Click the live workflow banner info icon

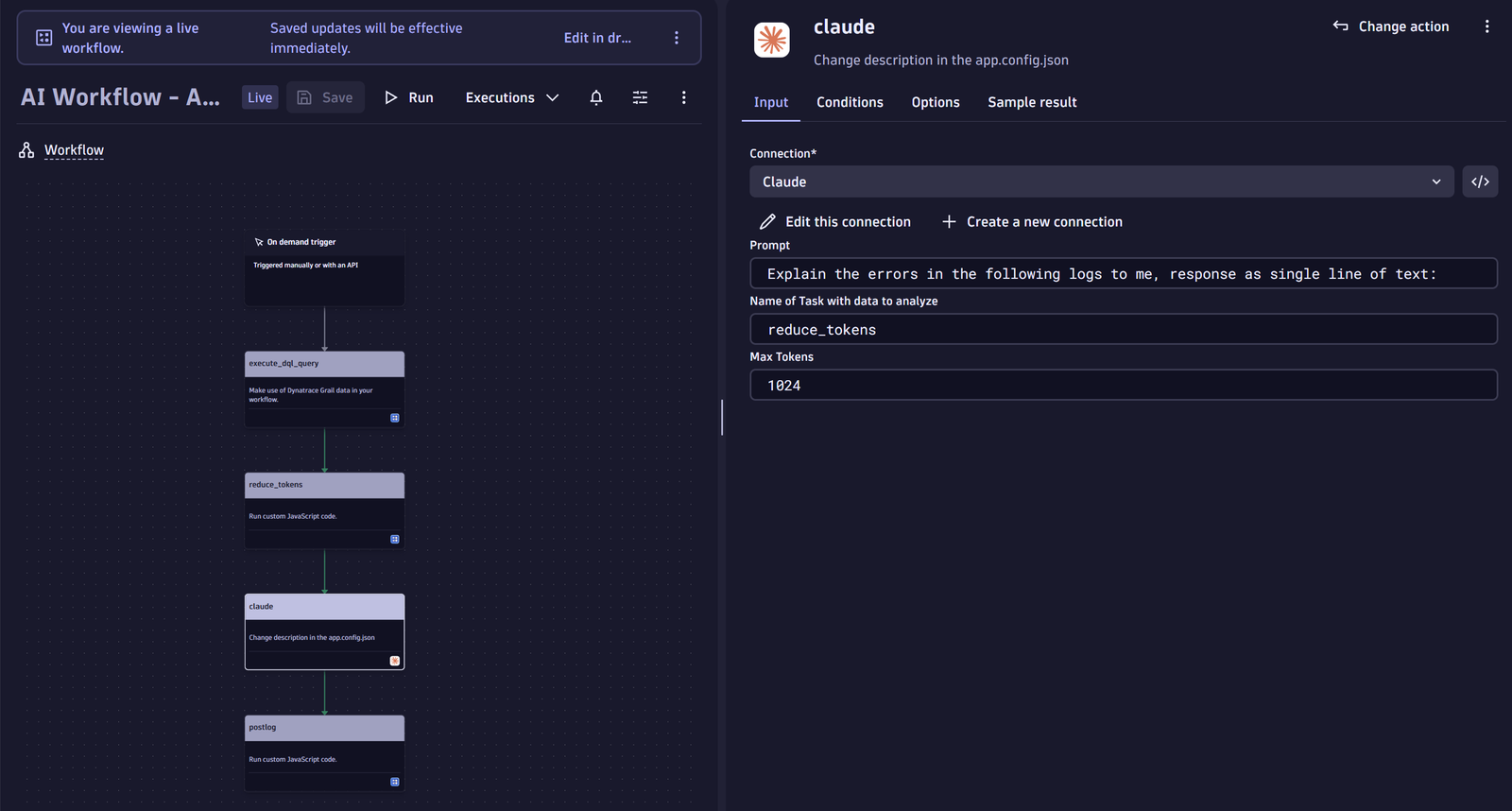(43, 38)
